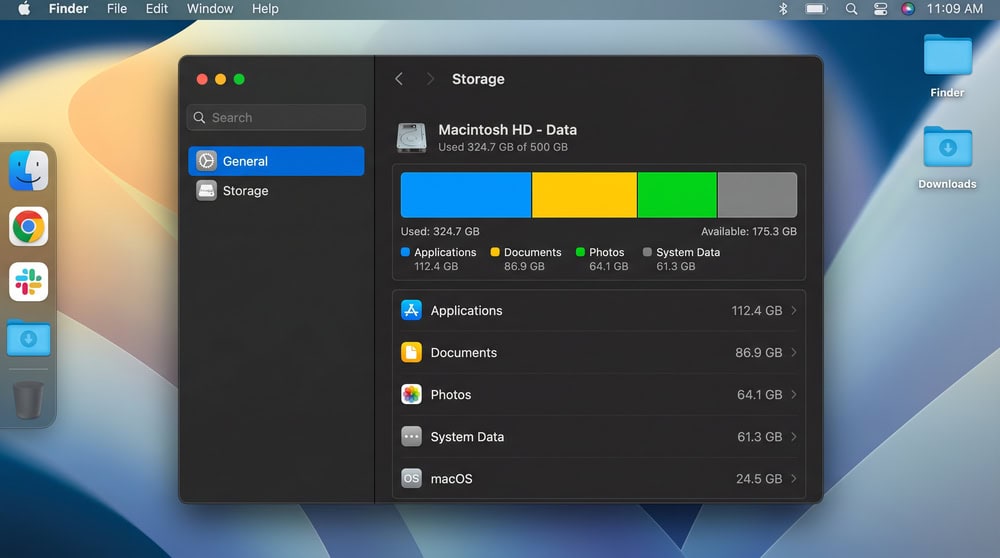Select General in the sidebar
Image resolution: width=1000 pixels, height=558 pixels.
[x=276, y=161]
